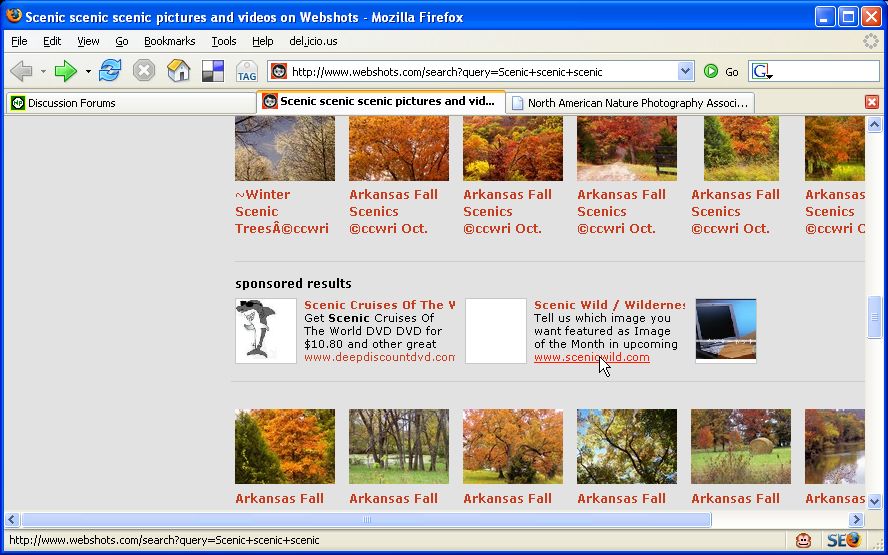Click the vertical scrollbar down arrow
The width and height of the screenshot is (888, 555).
(874, 501)
